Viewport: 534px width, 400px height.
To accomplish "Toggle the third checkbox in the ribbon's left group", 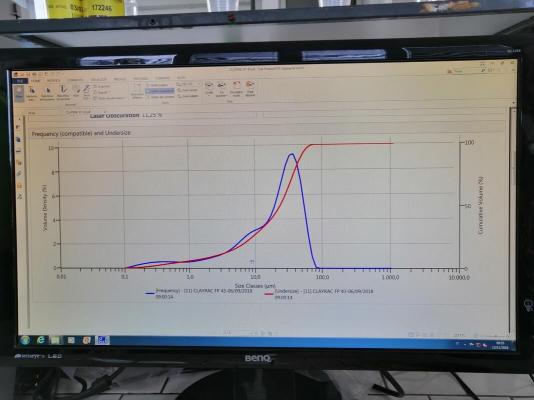I will tap(95, 98).
